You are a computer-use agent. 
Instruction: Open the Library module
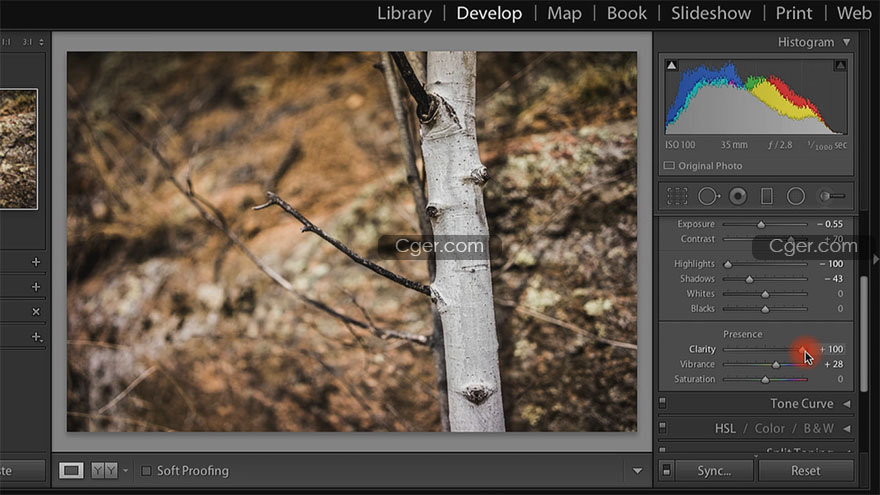click(x=404, y=13)
